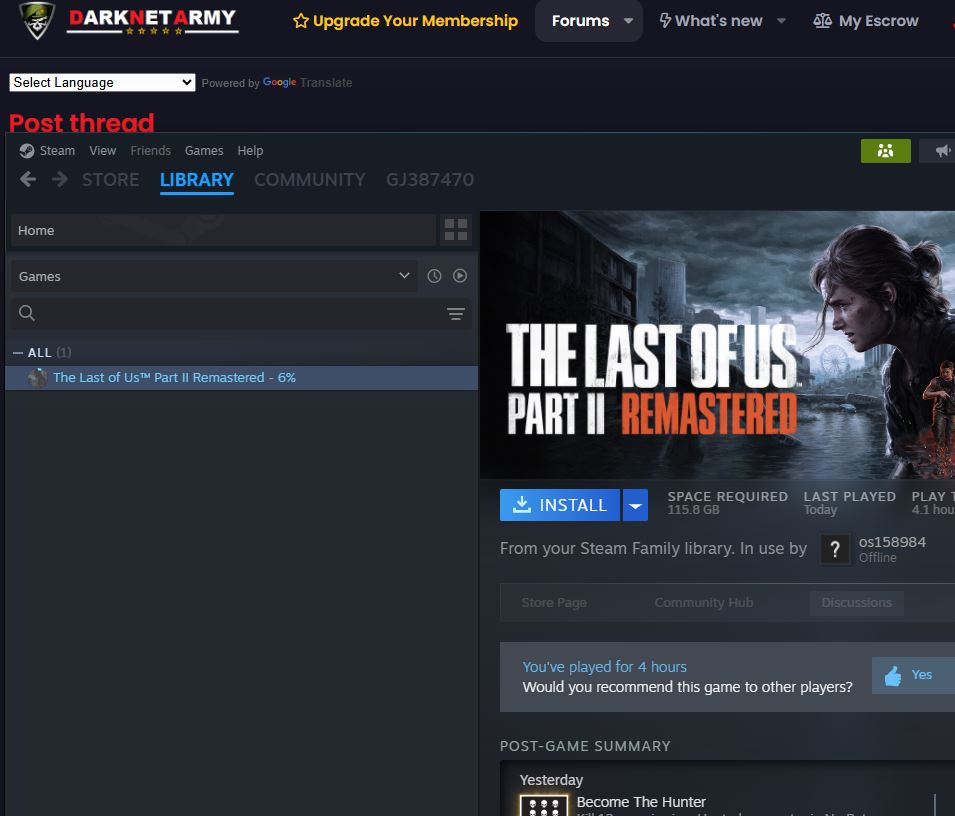Open the Community Hub link
The image size is (955, 816).
coord(703,602)
